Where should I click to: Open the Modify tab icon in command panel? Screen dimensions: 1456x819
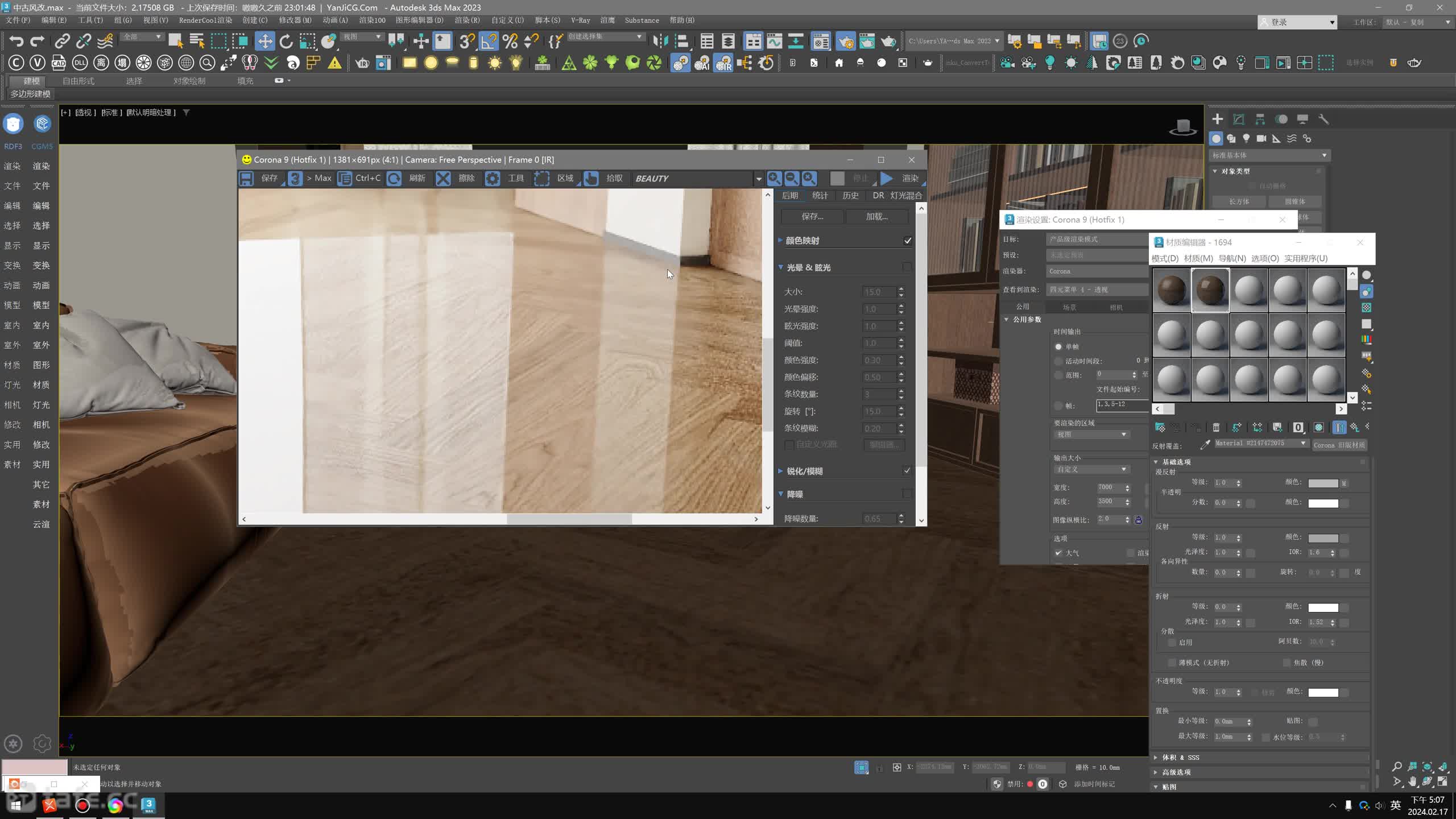tap(1239, 119)
